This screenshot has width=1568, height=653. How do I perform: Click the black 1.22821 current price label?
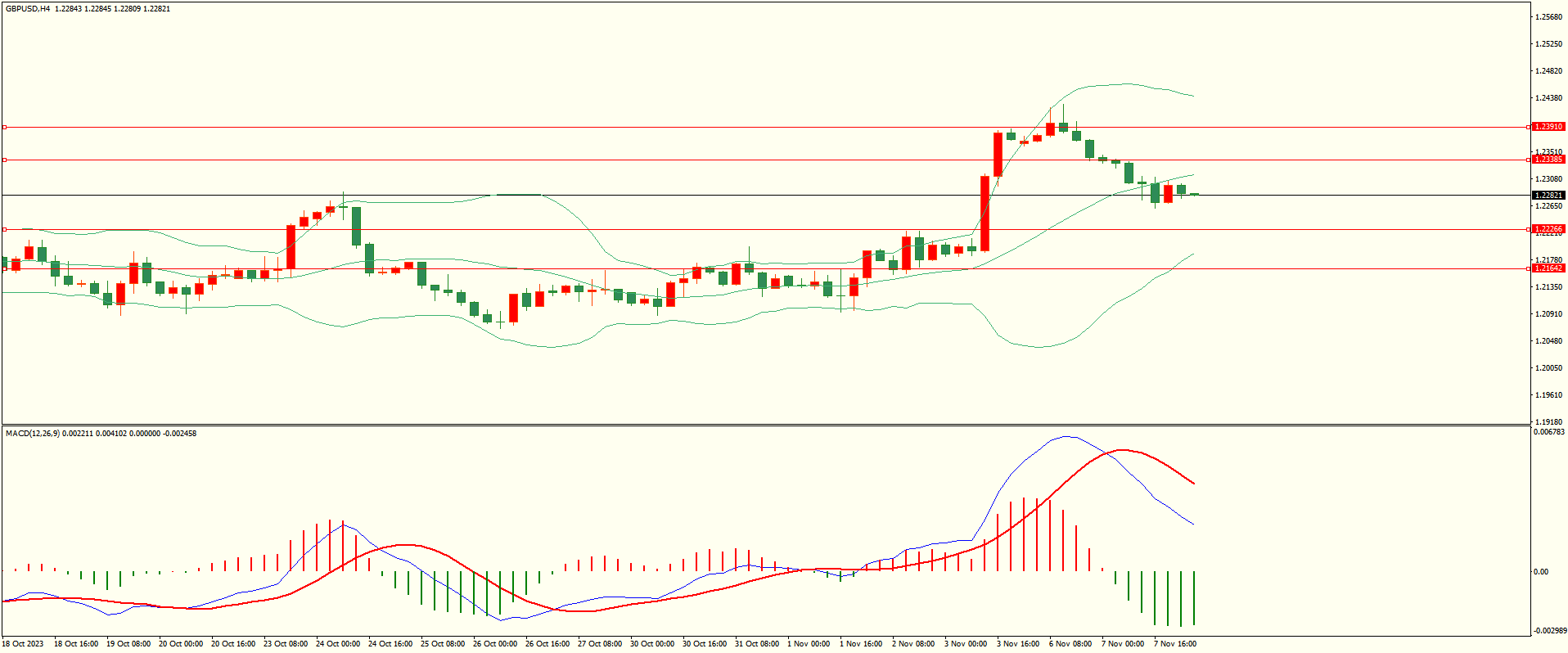pyautogui.click(x=1548, y=195)
